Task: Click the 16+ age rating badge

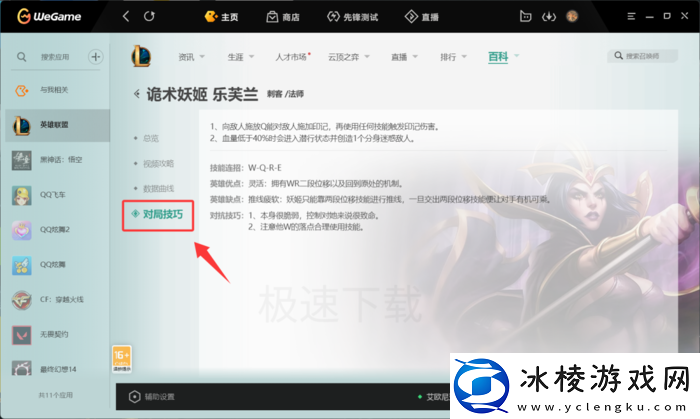Action: coord(121,359)
